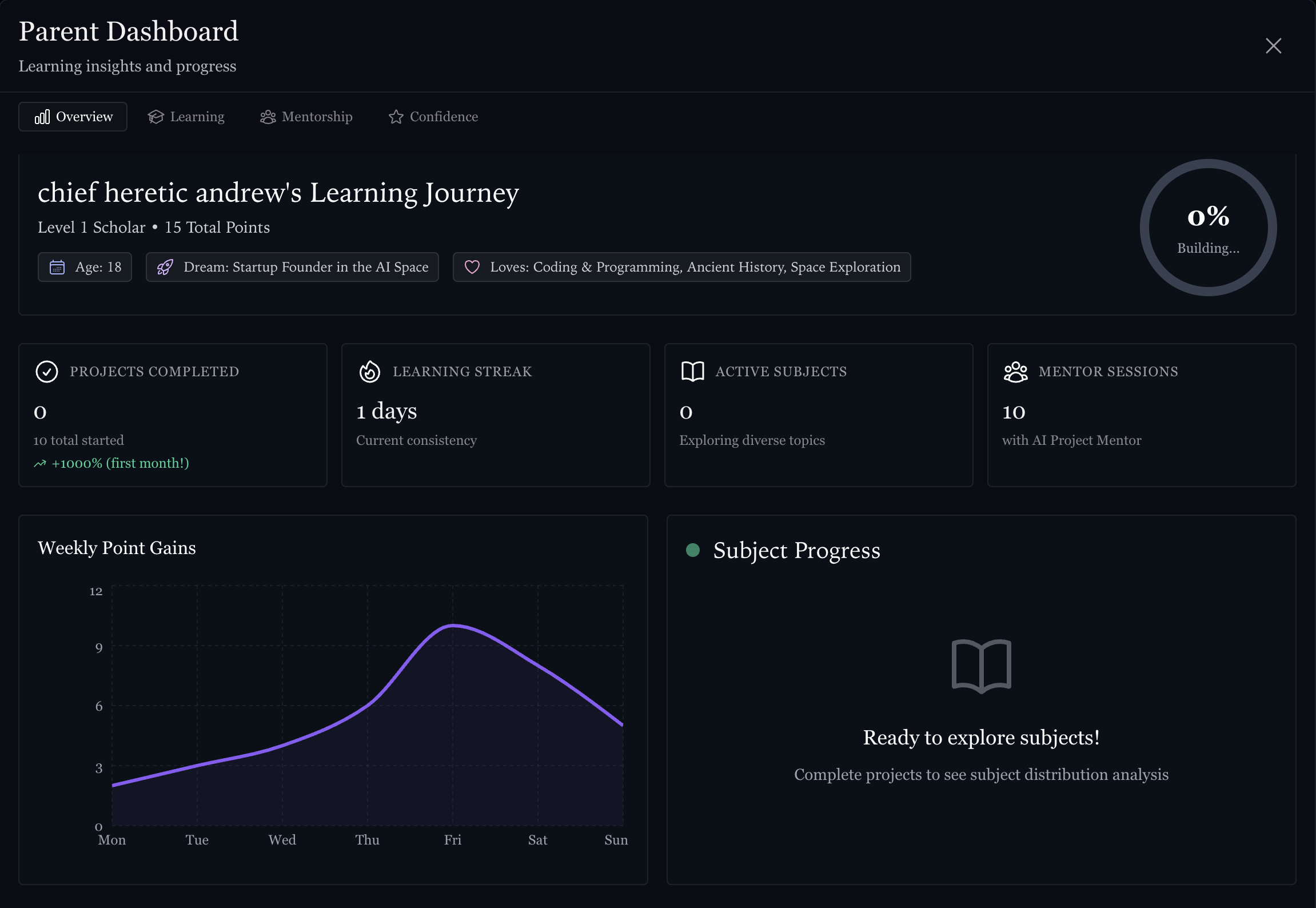The width and height of the screenshot is (1316, 908).
Task: Click the flame icon for Learning Streak
Action: [x=369, y=372]
